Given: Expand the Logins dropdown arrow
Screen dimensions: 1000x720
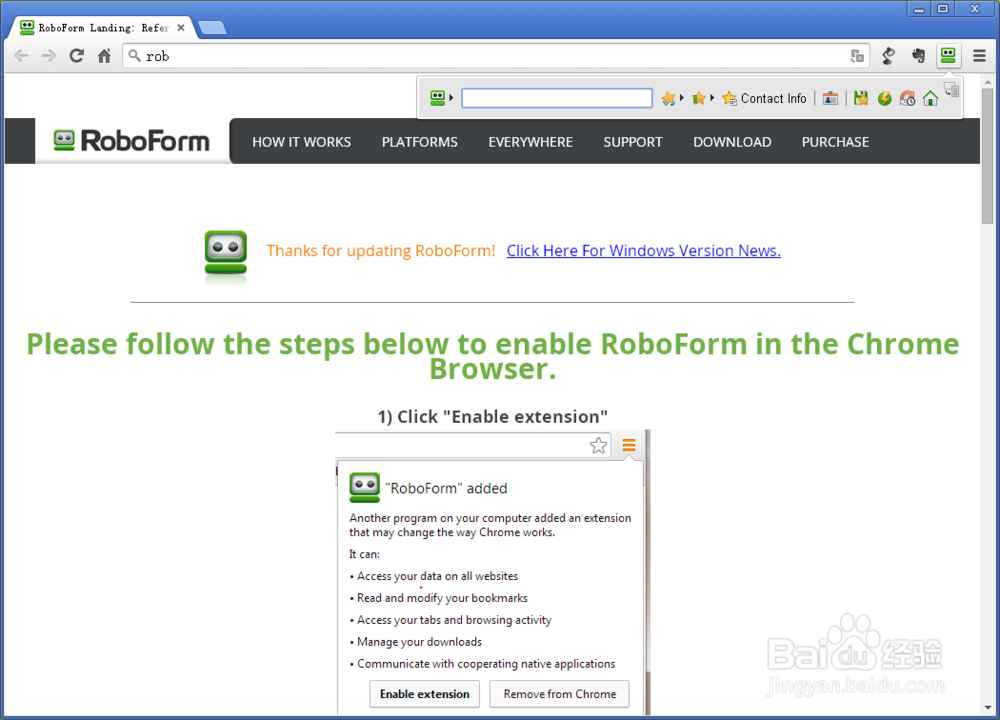Looking at the screenshot, I should point(682,98).
